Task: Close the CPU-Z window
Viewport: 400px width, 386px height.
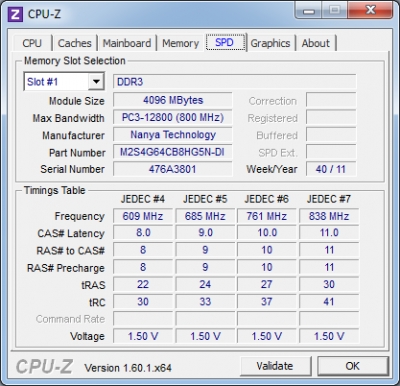Action: [x=370, y=11]
